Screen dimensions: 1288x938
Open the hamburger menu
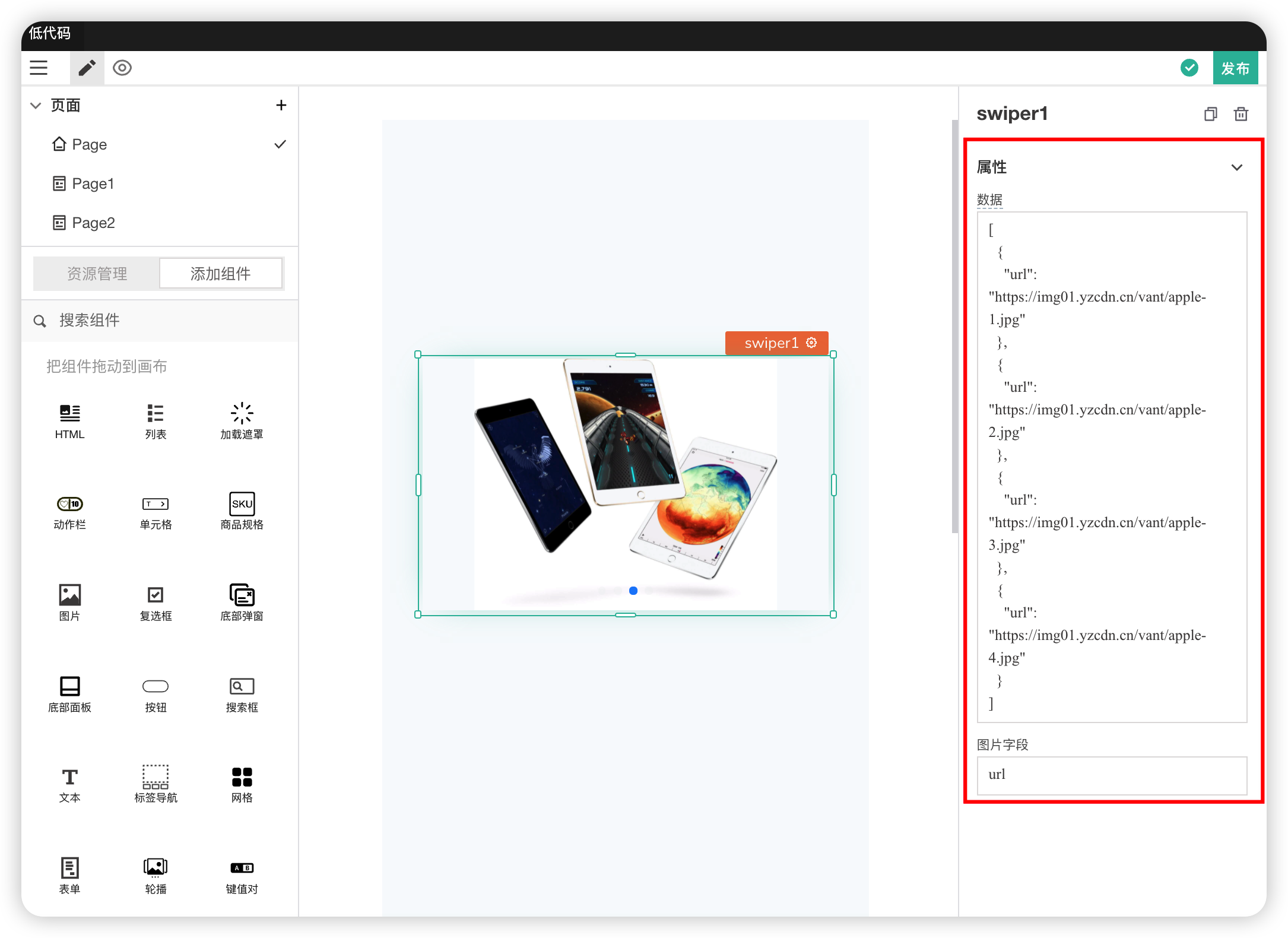point(39,68)
